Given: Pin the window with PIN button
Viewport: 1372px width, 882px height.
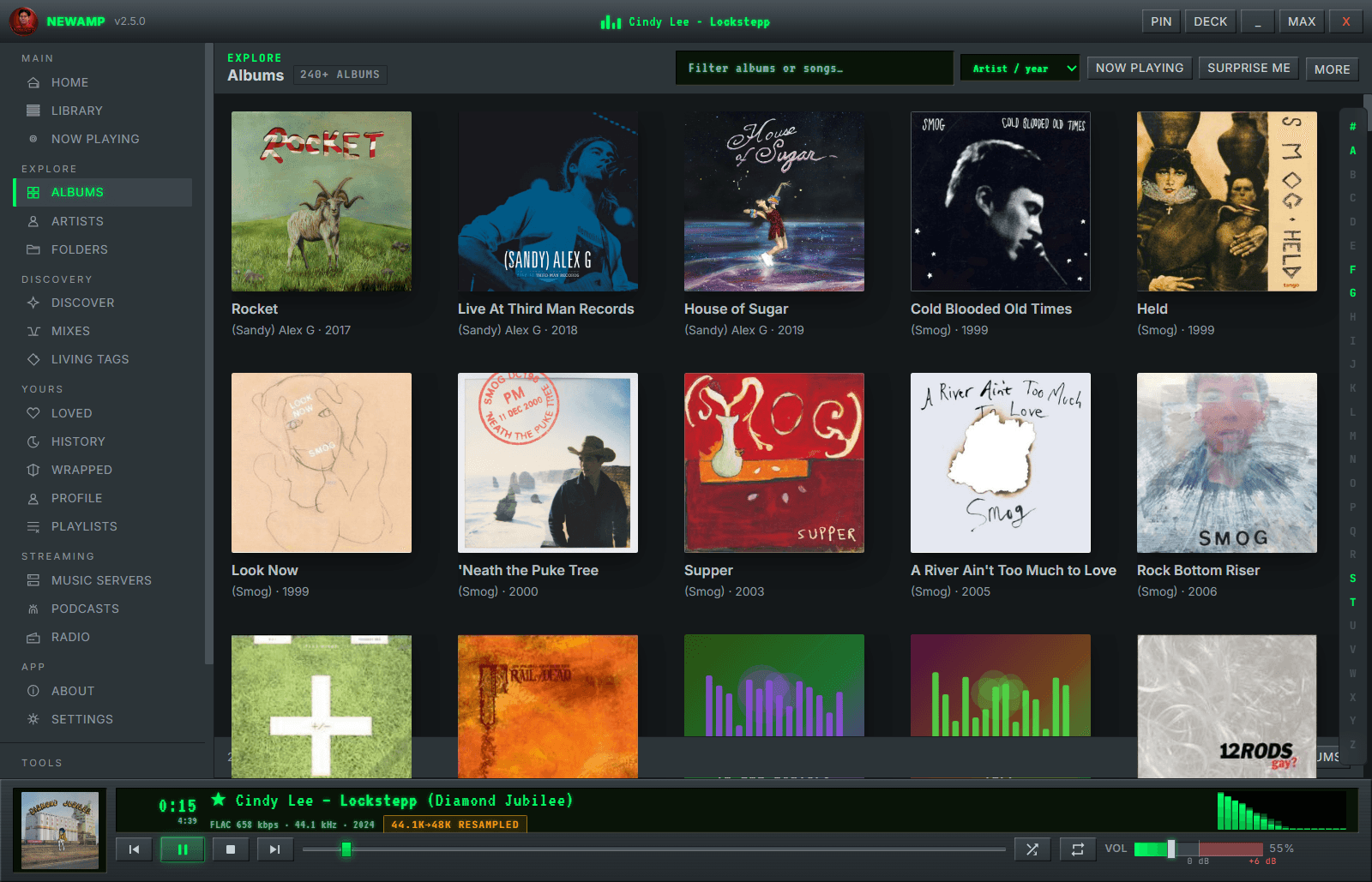Looking at the screenshot, I should 1161,21.
